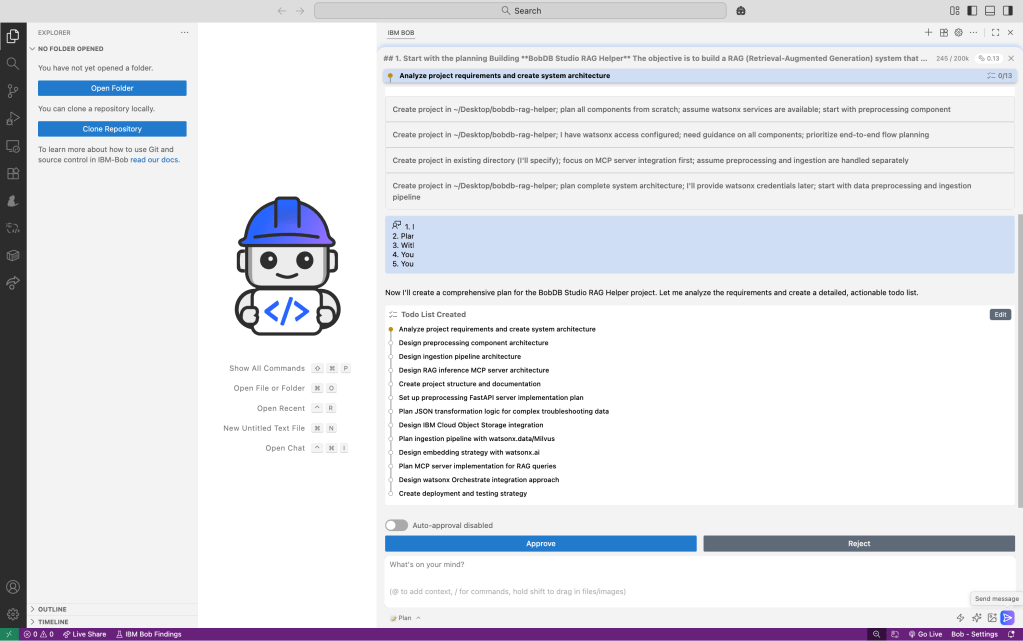Open Explorer more actions menu
This screenshot has width=1023, height=641.
[x=184, y=33]
